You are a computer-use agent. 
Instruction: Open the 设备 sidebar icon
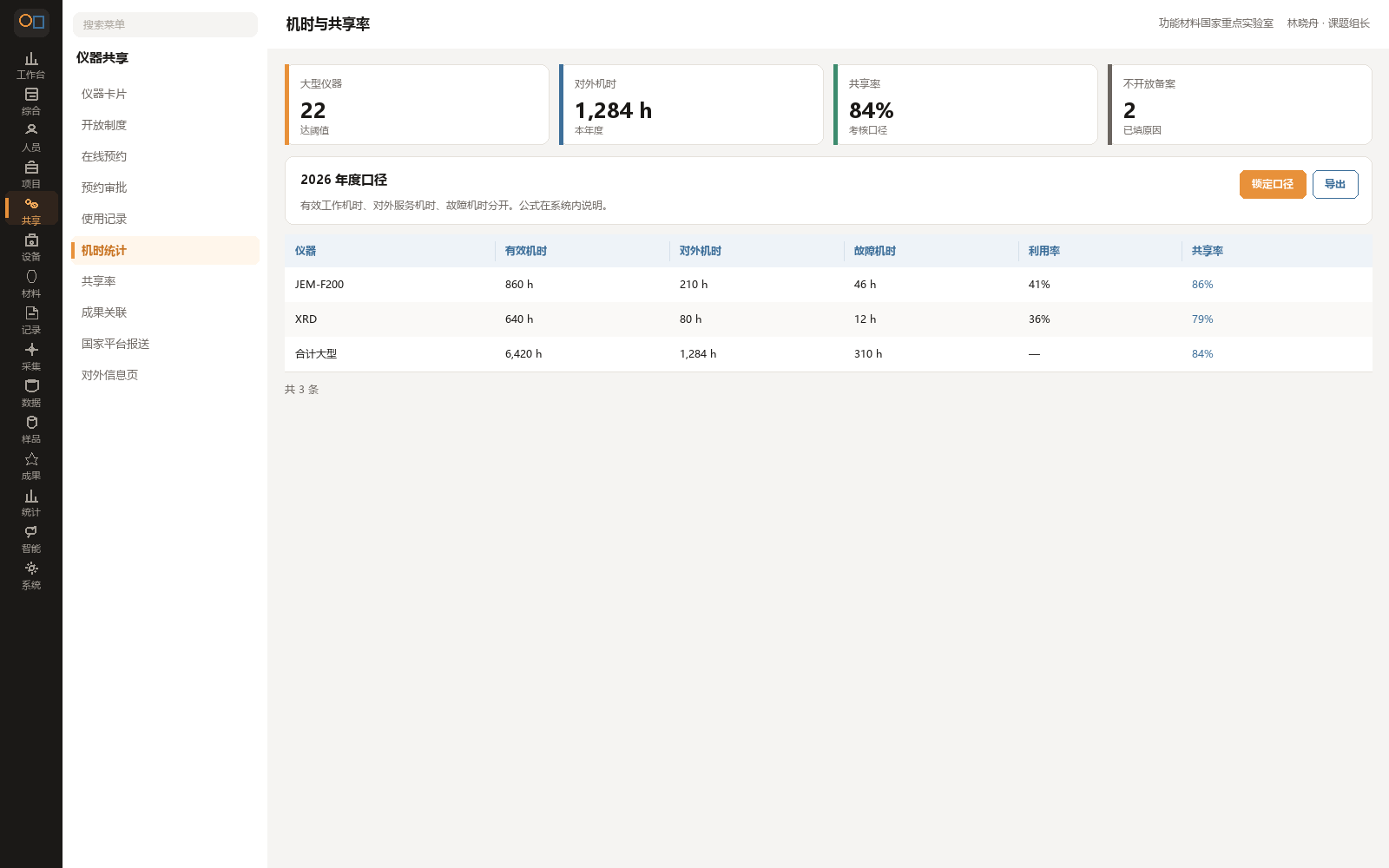click(x=31, y=247)
